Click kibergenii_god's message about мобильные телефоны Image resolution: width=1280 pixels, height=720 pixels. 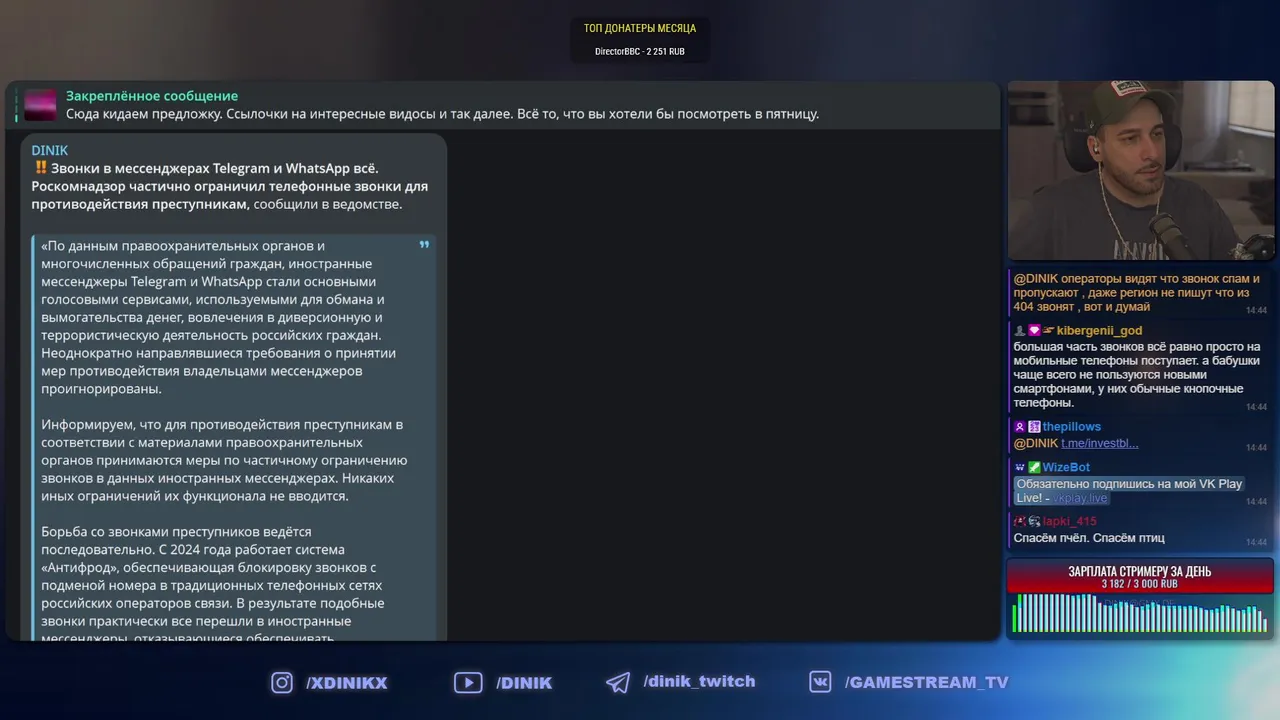point(1137,375)
